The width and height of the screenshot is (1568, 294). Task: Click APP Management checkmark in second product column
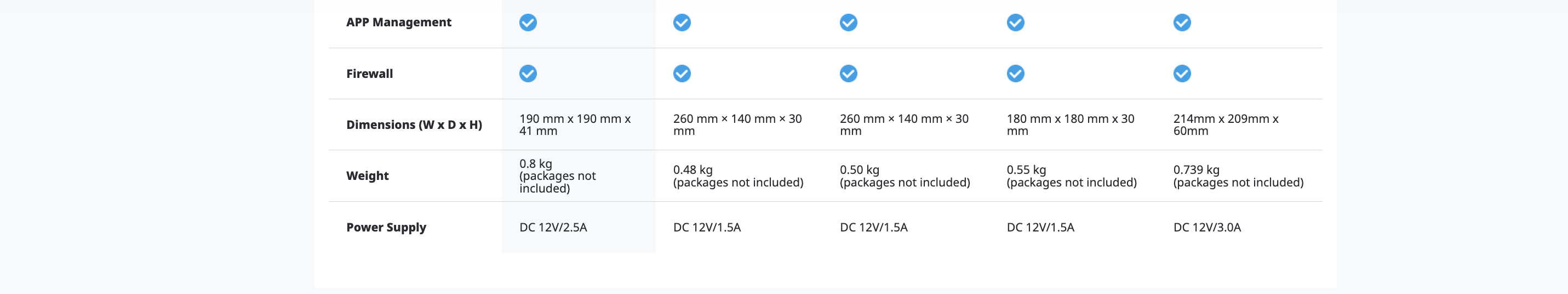(x=682, y=22)
